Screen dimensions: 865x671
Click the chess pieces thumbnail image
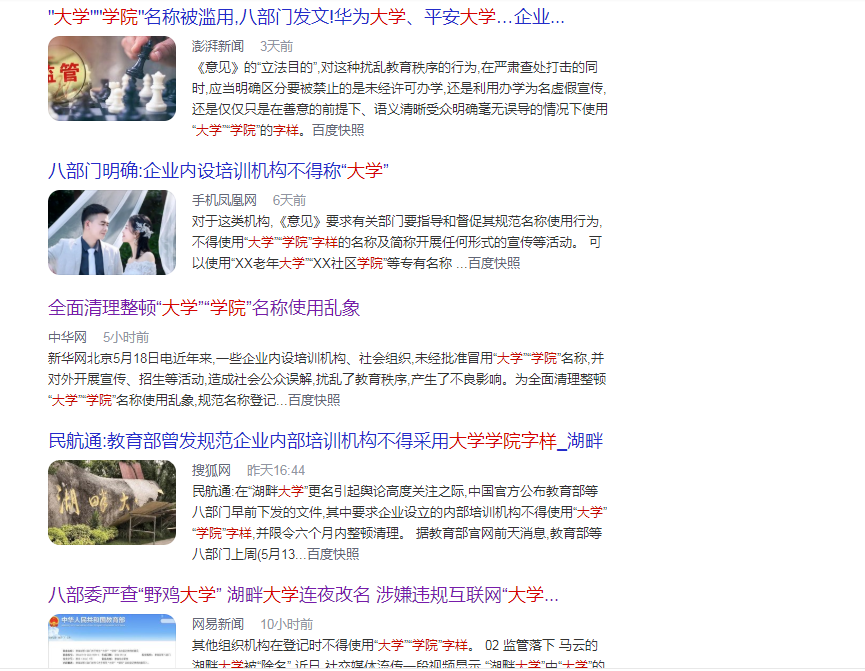tap(112, 78)
